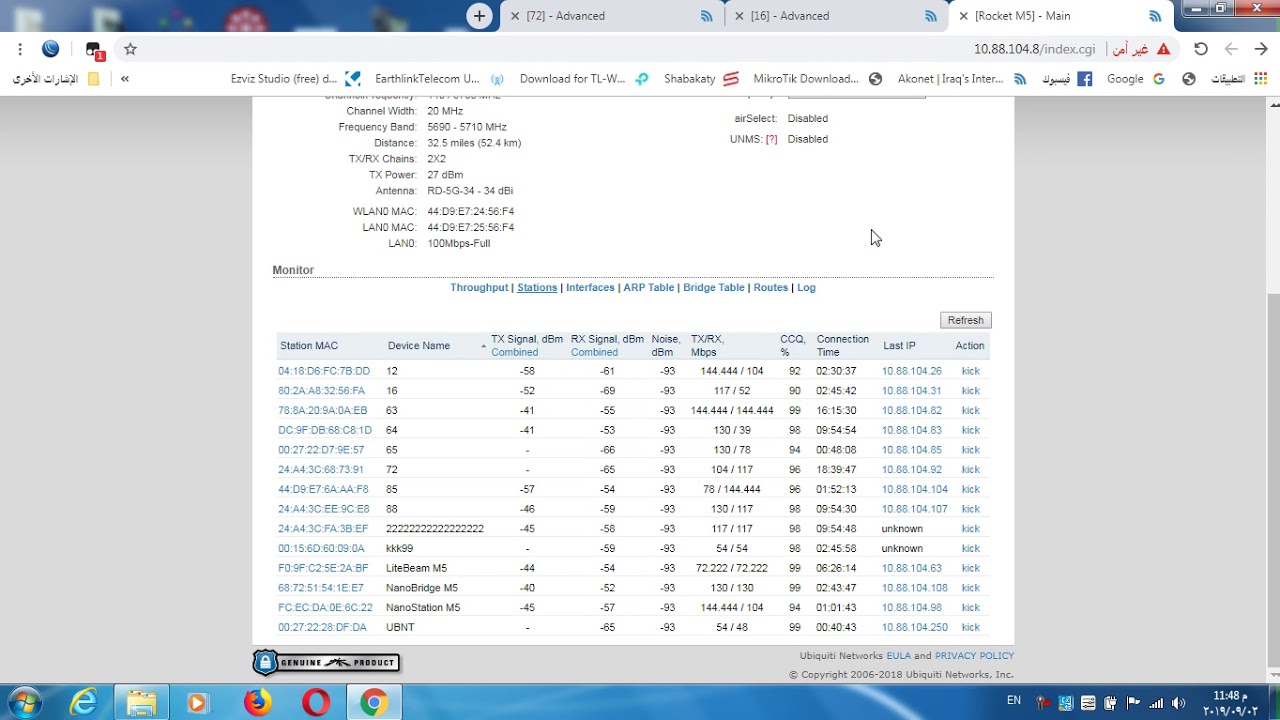Launch Internet Explorer from taskbar
The height and width of the screenshot is (720, 1280).
click(x=84, y=703)
